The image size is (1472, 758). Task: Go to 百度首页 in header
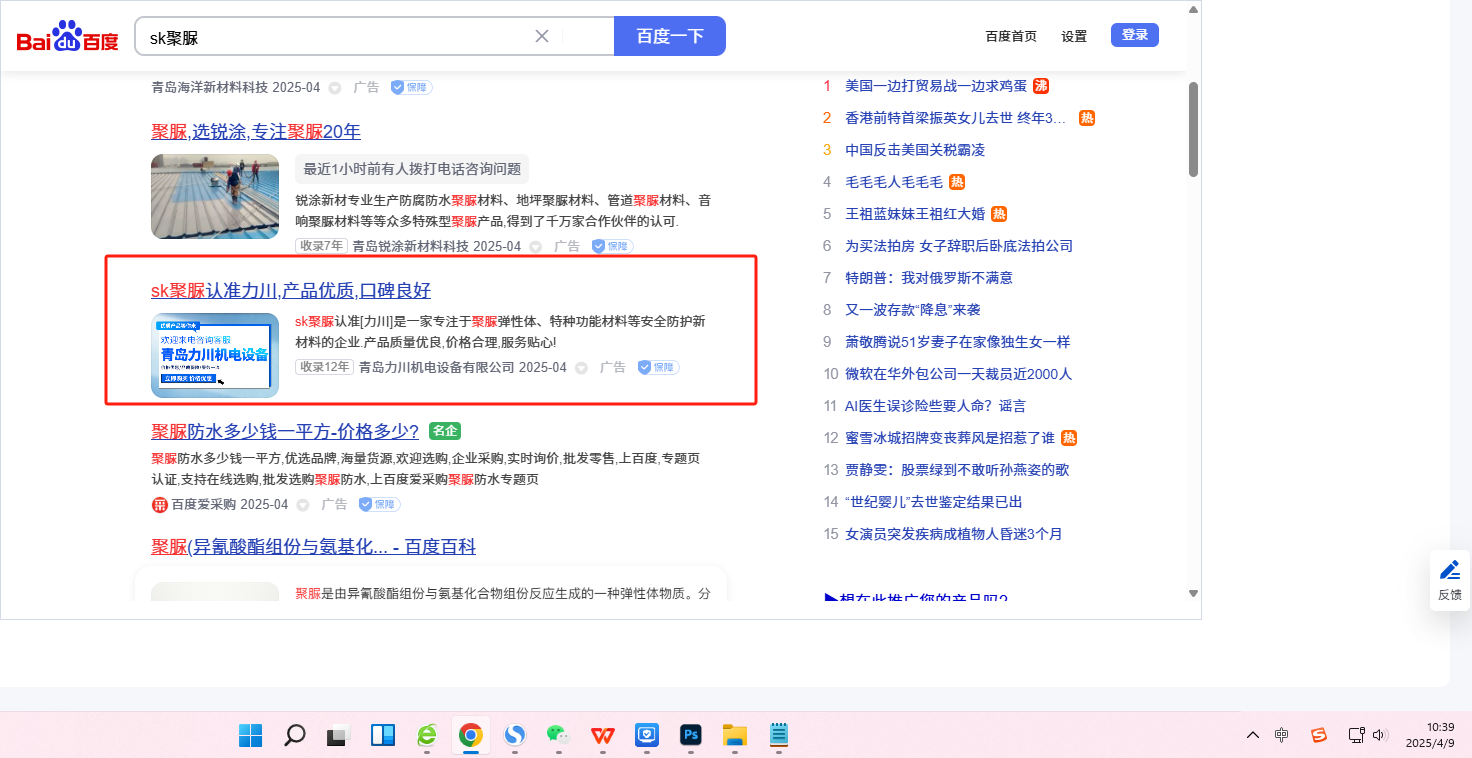coord(1011,36)
